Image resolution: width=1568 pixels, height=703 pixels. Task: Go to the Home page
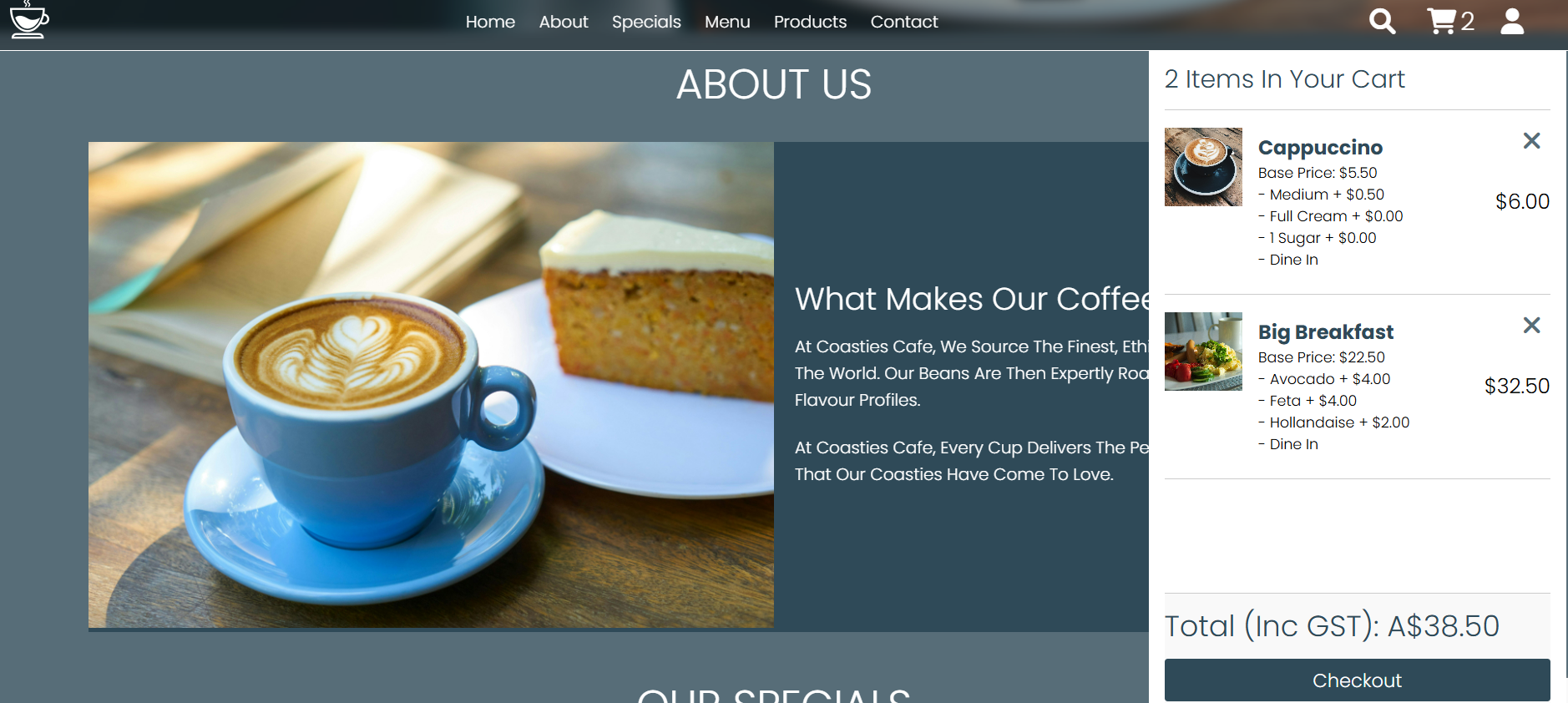coord(490,22)
